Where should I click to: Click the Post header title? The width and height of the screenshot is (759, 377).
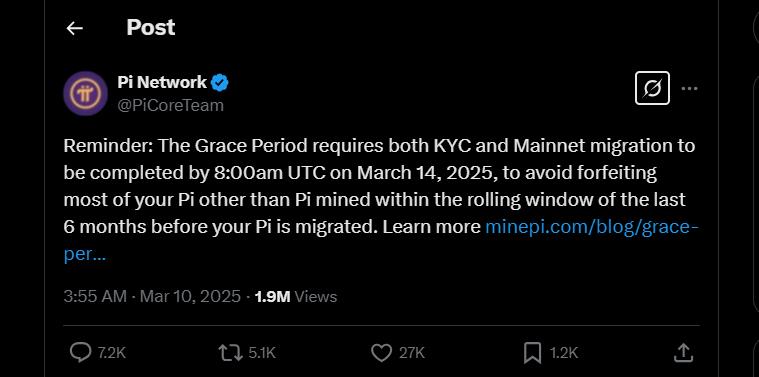151,28
